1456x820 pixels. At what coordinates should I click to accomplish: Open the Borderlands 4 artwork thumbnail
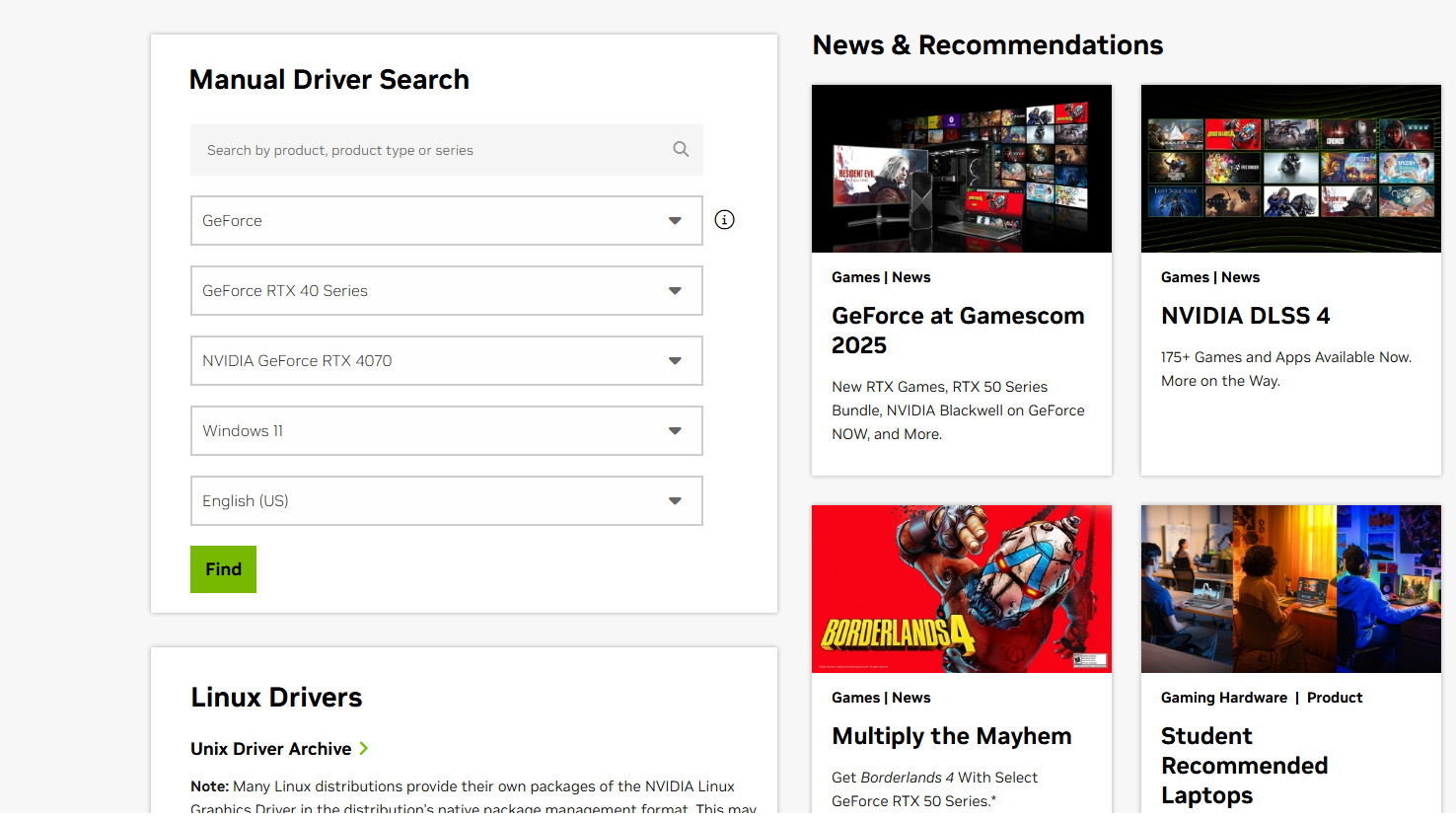click(x=961, y=589)
